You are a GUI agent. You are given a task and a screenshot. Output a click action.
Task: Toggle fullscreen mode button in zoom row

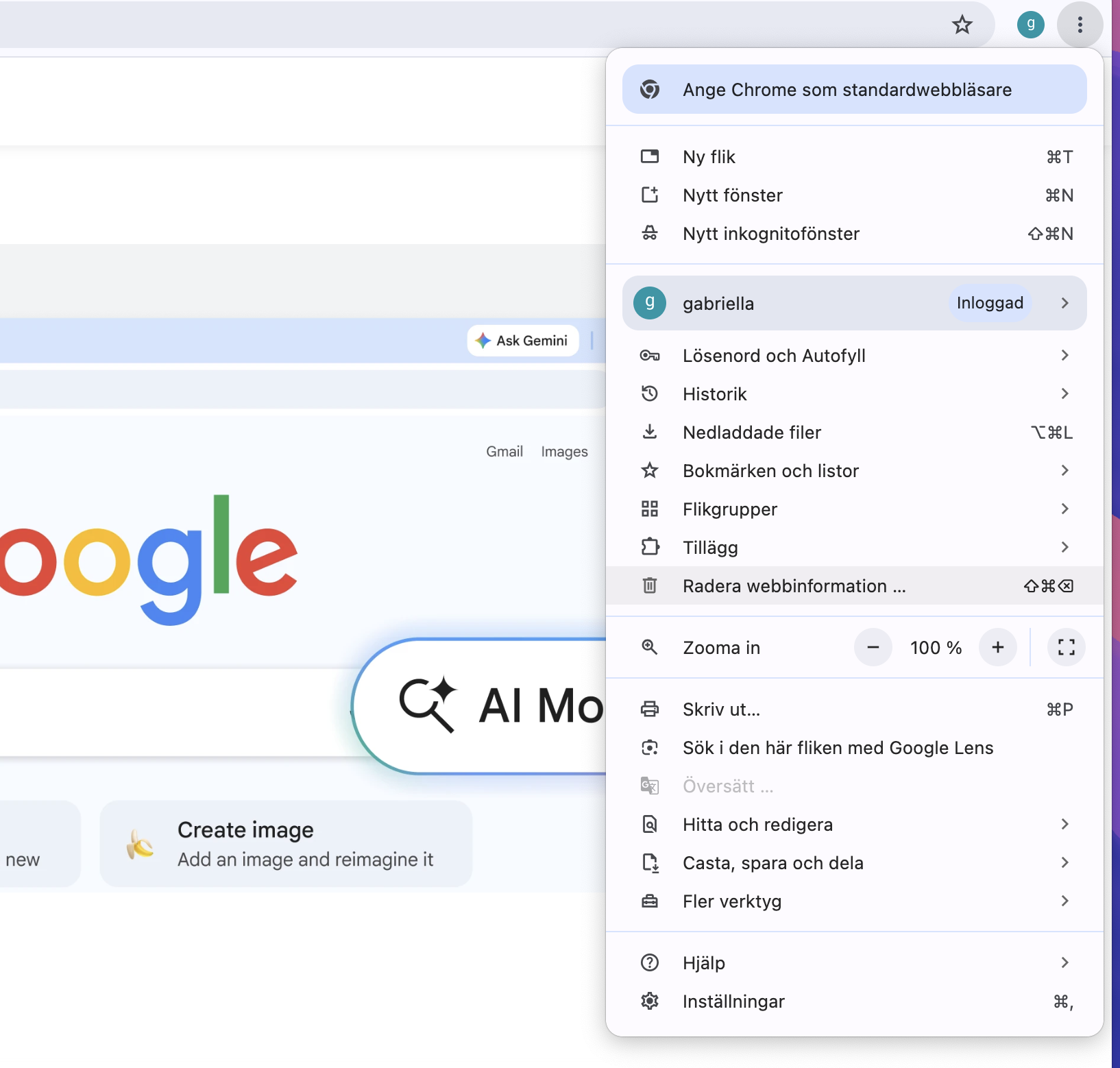(x=1067, y=647)
